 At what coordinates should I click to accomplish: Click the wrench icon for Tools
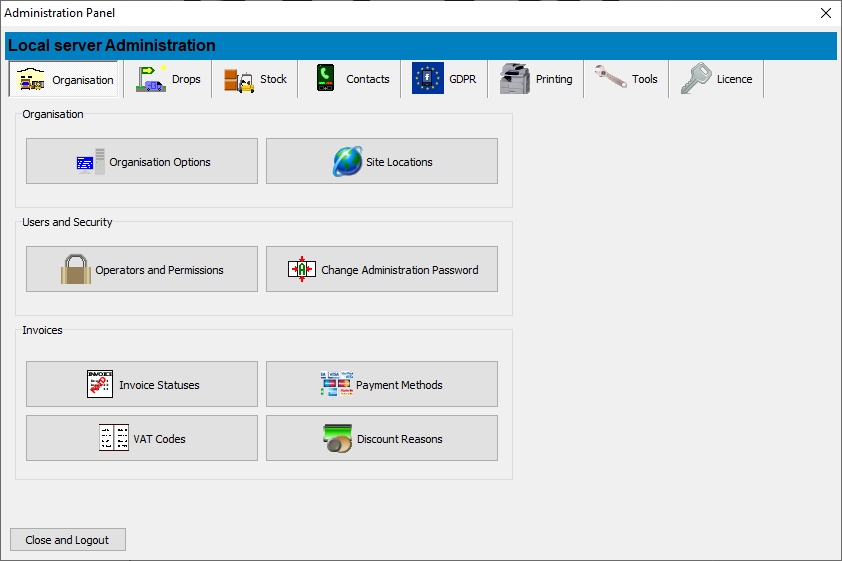tap(611, 76)
